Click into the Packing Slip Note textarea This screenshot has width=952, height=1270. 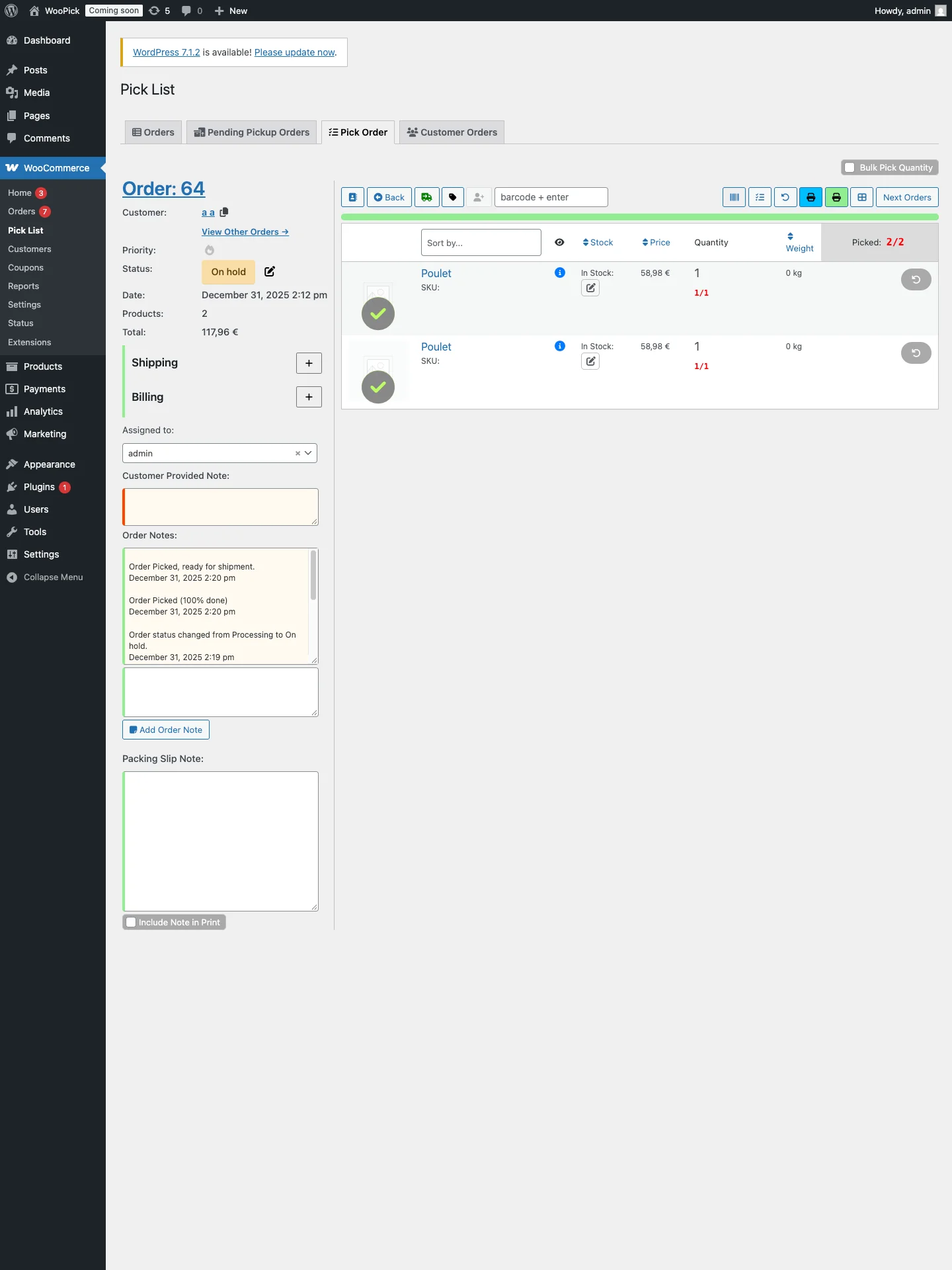[221, 841]
